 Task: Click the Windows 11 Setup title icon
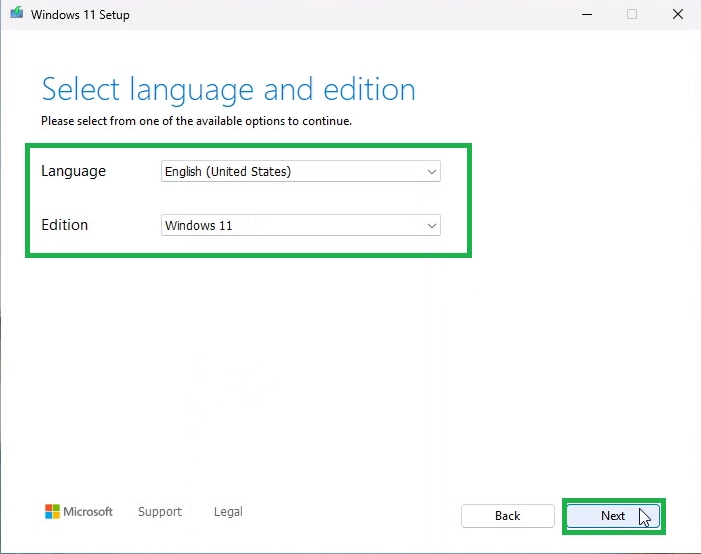click(x=17, y=13)
